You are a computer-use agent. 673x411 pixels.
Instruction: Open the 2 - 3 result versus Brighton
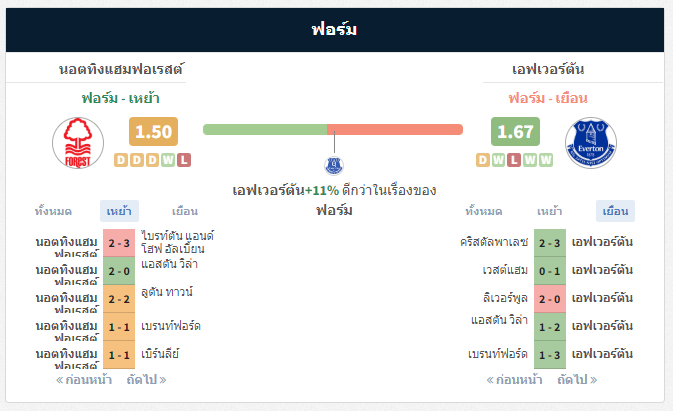119,243
